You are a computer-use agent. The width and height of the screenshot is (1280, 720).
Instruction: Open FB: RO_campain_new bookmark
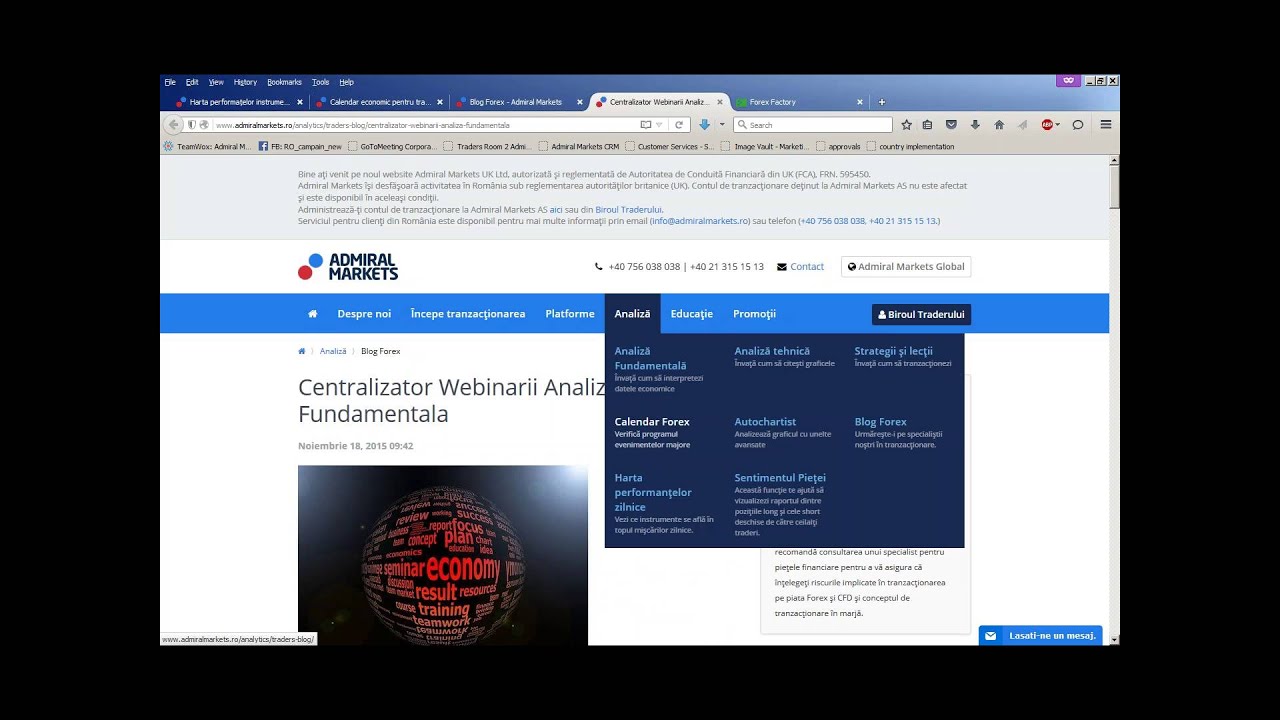coord(300,146)
